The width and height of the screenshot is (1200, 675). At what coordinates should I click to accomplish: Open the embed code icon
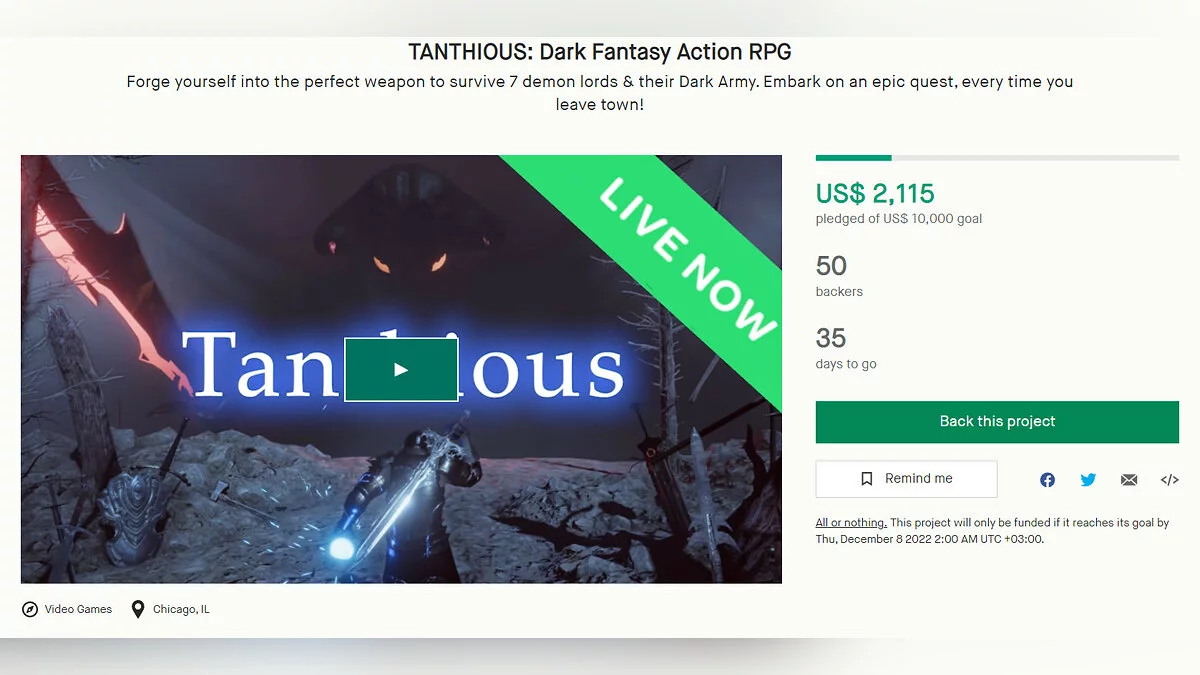(x=1169, y=480)
